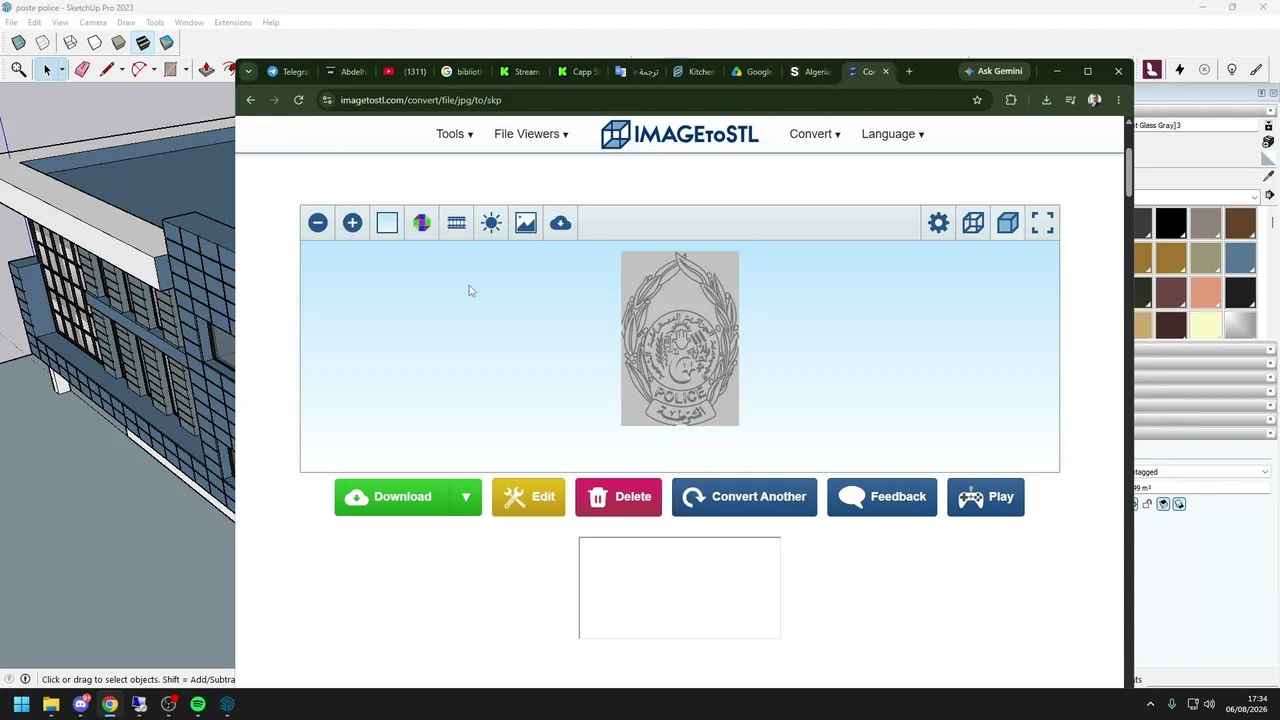The width and height of the screenshot is (1280, 720).
Task: Switch to the Algeria browser tab
Action: tap(811, 72)
